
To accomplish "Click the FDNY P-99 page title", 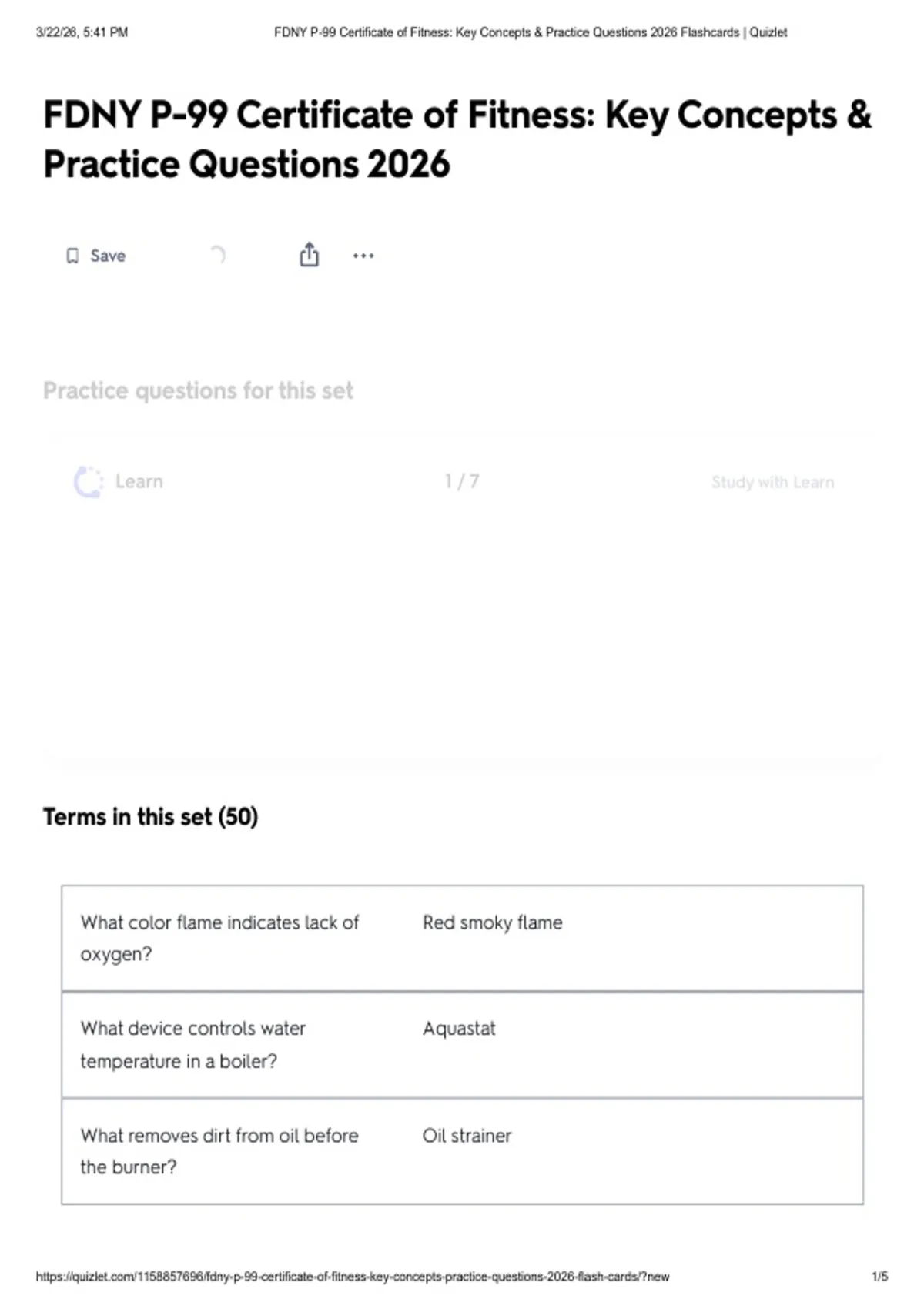I will 457,139.
